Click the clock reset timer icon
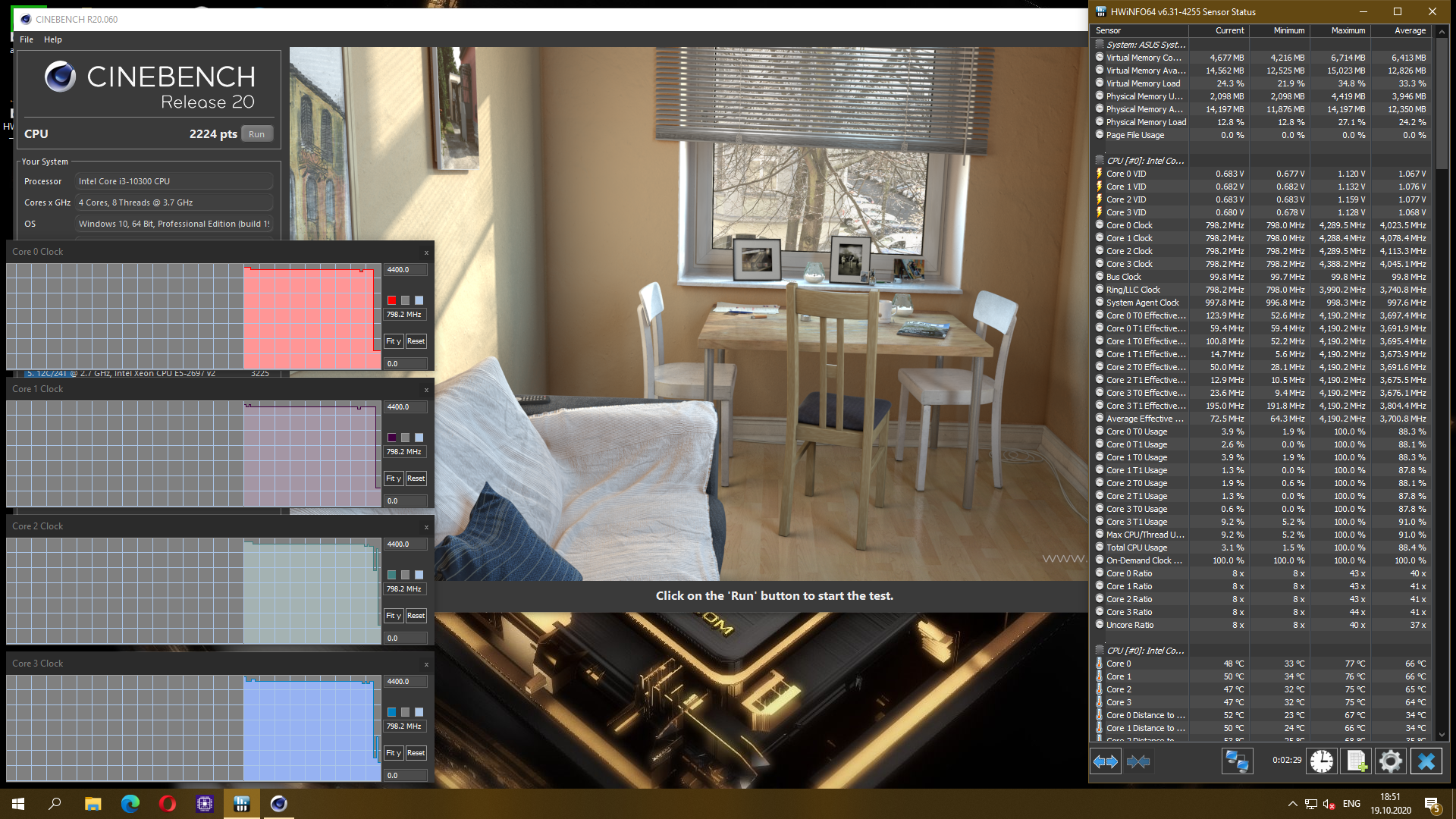The height and width of the screenshot is (819, 1456). (1321, 761)
